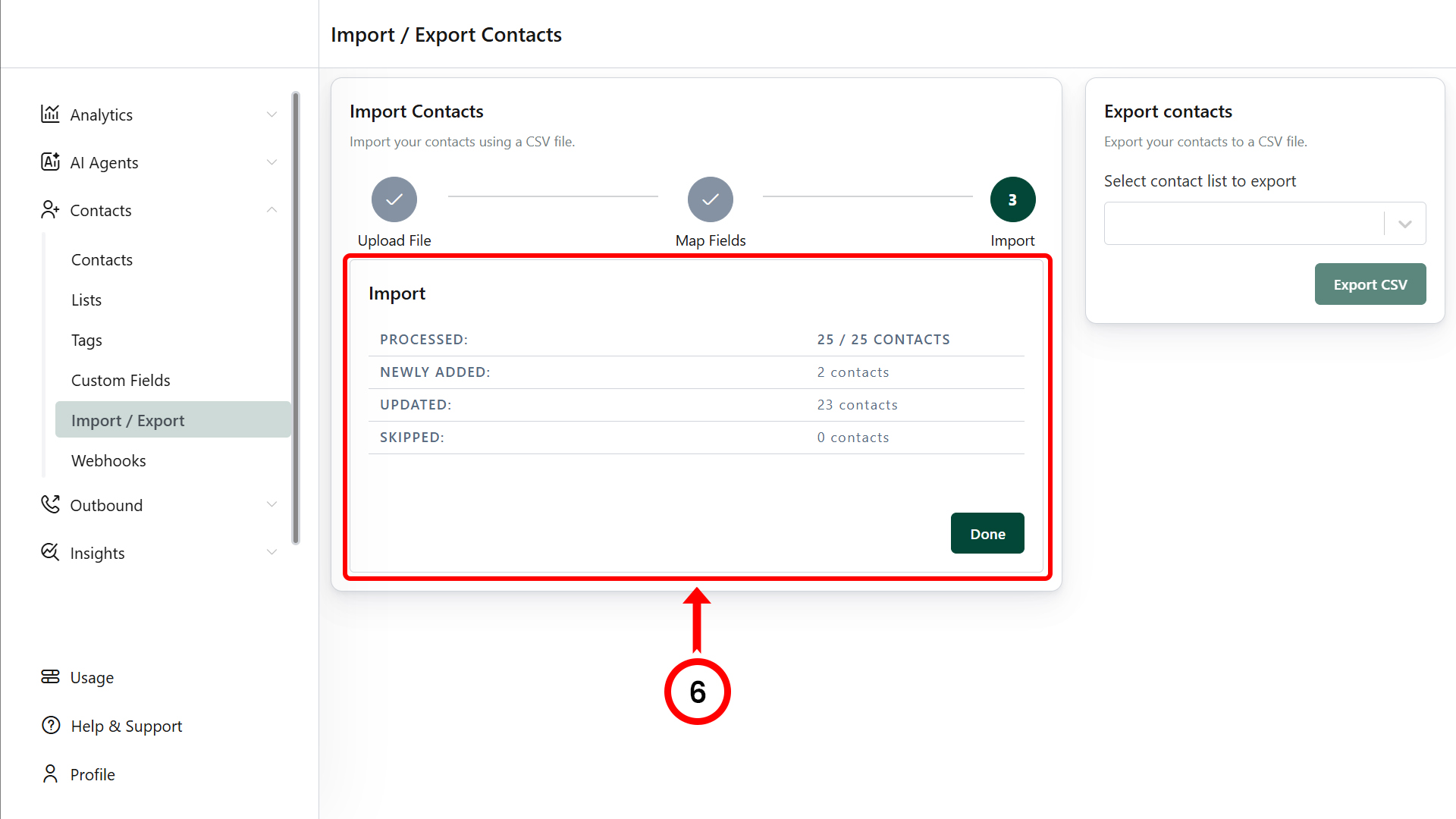
Task: Select the Upload File step checkmark
Action: click(394, 199)
